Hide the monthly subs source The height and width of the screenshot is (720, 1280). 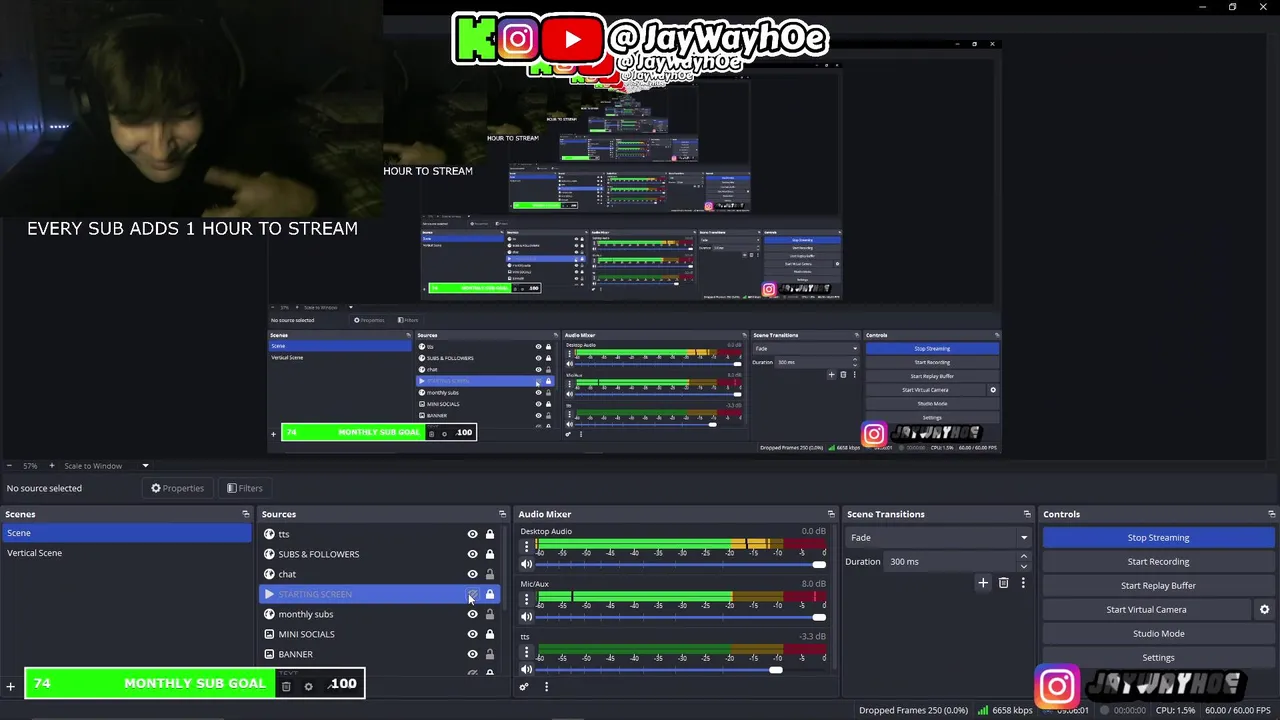[473, 614]
